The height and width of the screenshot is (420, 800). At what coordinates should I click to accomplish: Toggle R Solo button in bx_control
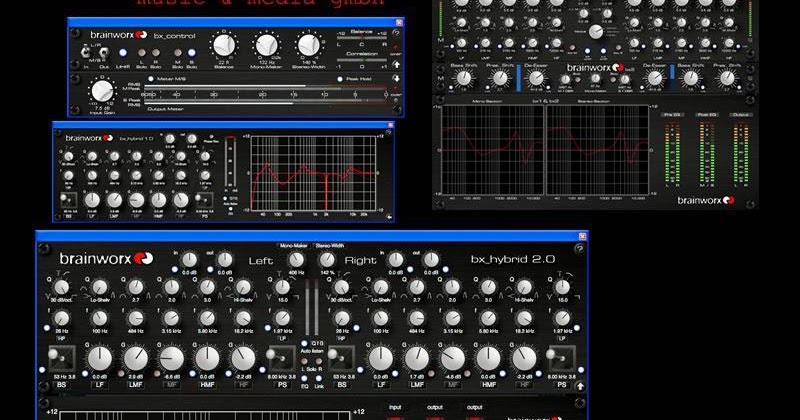(x=156, y=53)
